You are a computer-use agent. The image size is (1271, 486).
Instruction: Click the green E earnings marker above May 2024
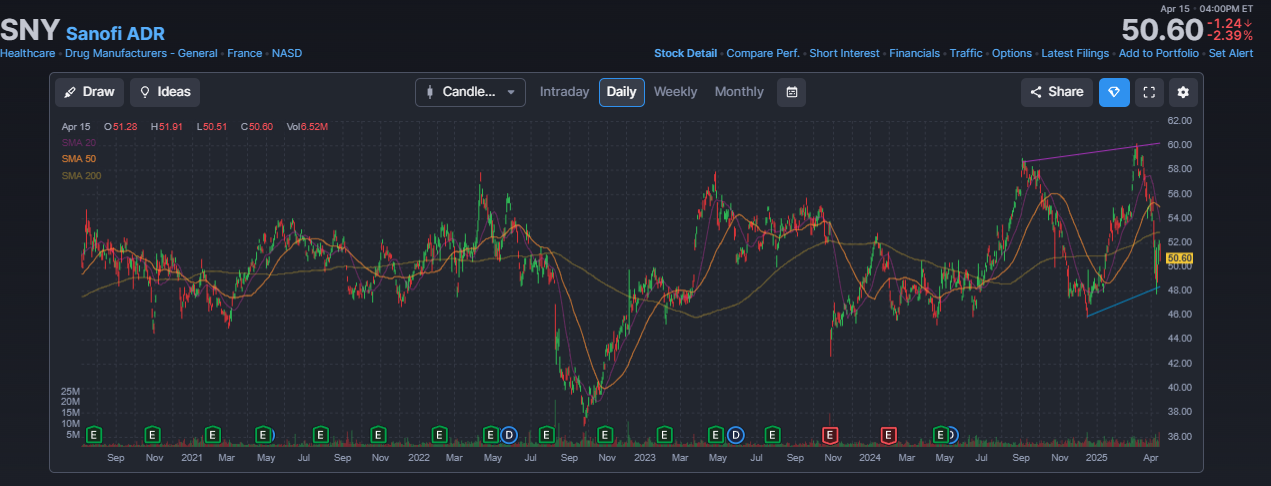[941, 434]
